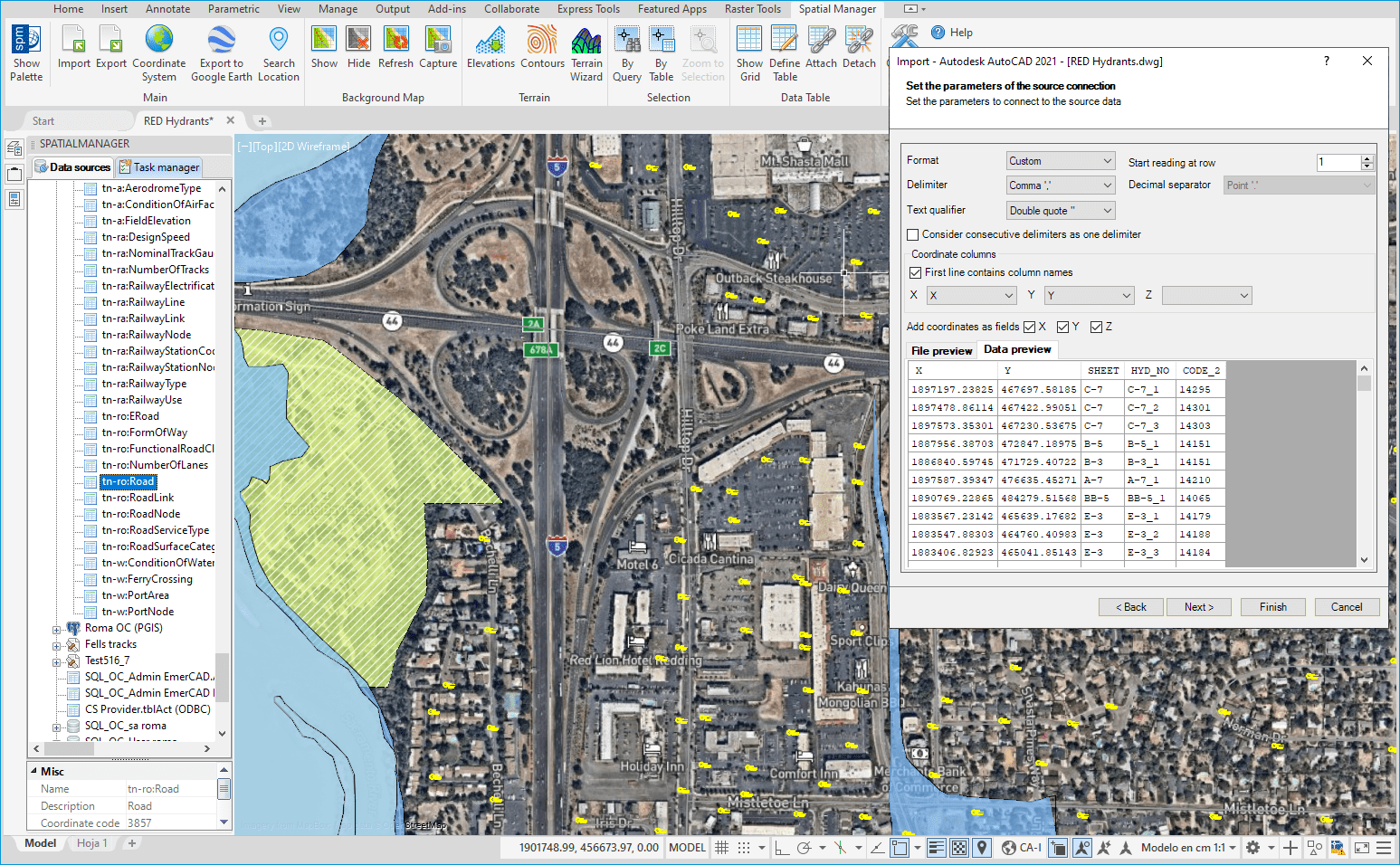Capture the background map
1400x865 pixels.
click(438, 47)
